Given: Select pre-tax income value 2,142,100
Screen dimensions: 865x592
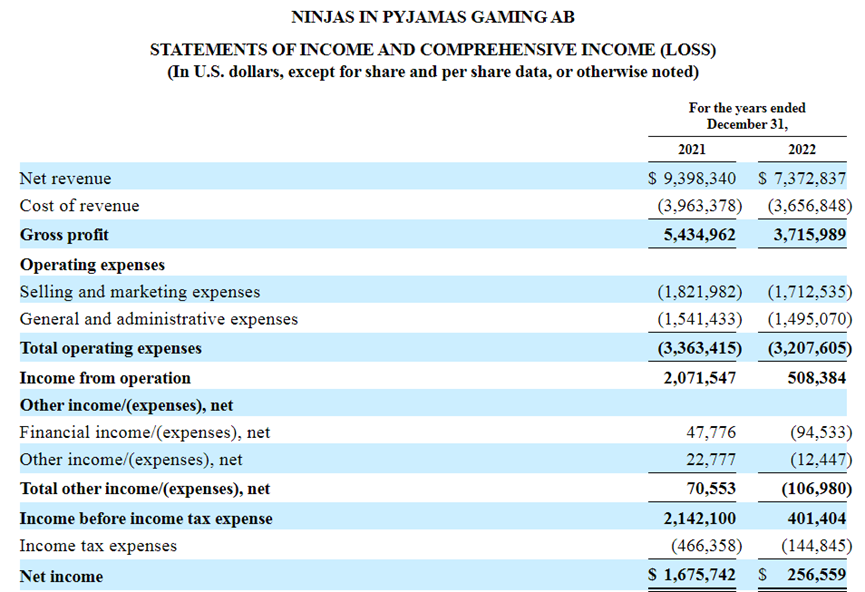Looking at the screenshot, I should (x=699, y=519).
